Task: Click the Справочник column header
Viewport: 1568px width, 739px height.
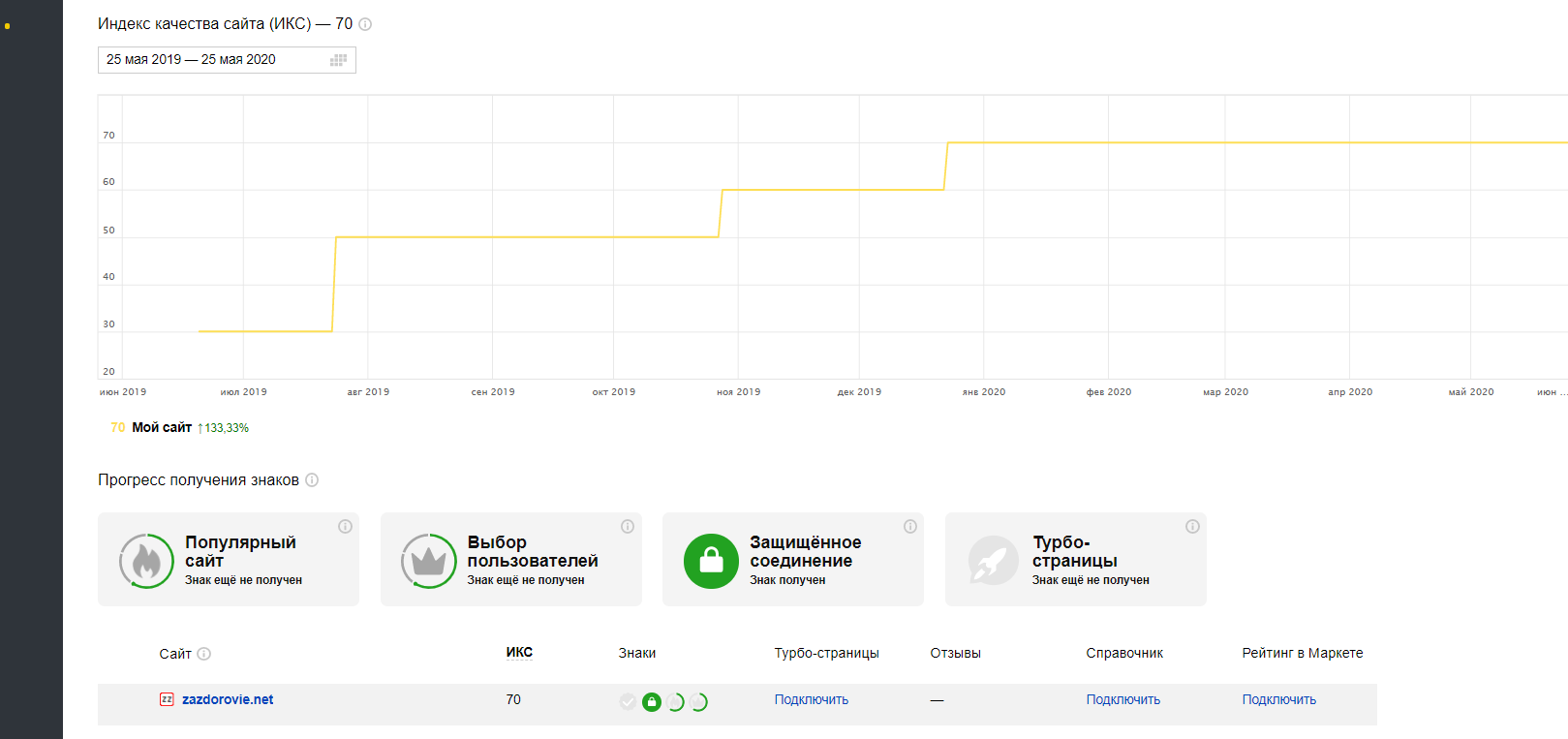Action: pyautogui.click(x=1124, y=653)
